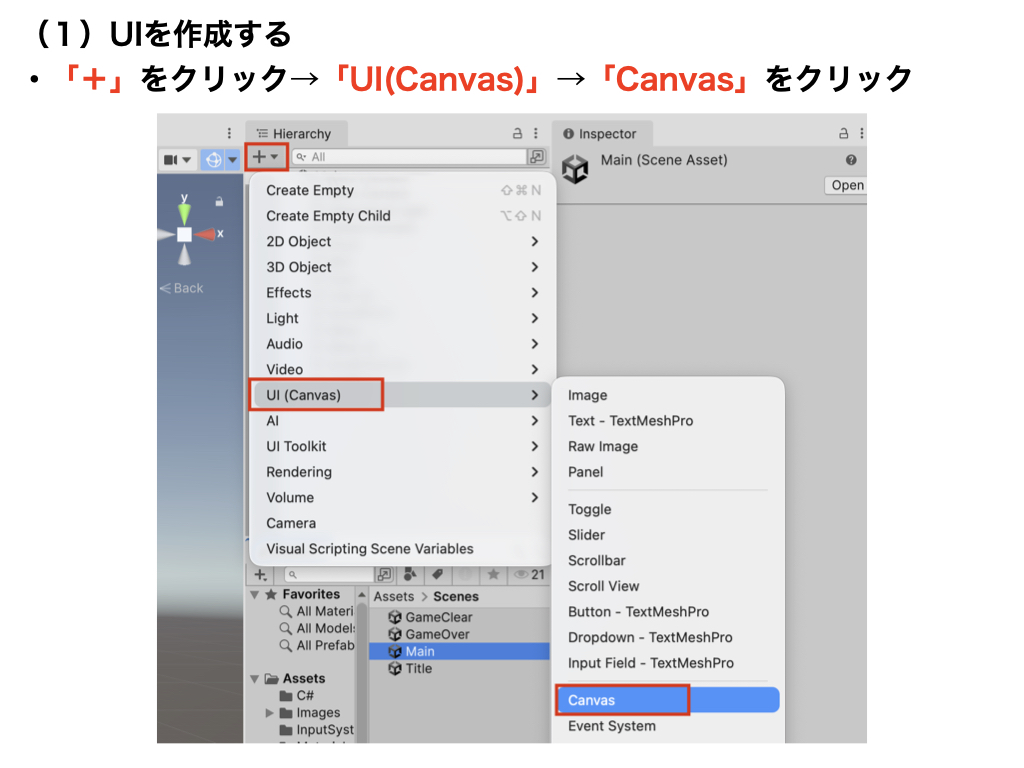
Task: Collapse the Favorites section in Project panel
Action: pyautogui.click(x=255, y=595)
